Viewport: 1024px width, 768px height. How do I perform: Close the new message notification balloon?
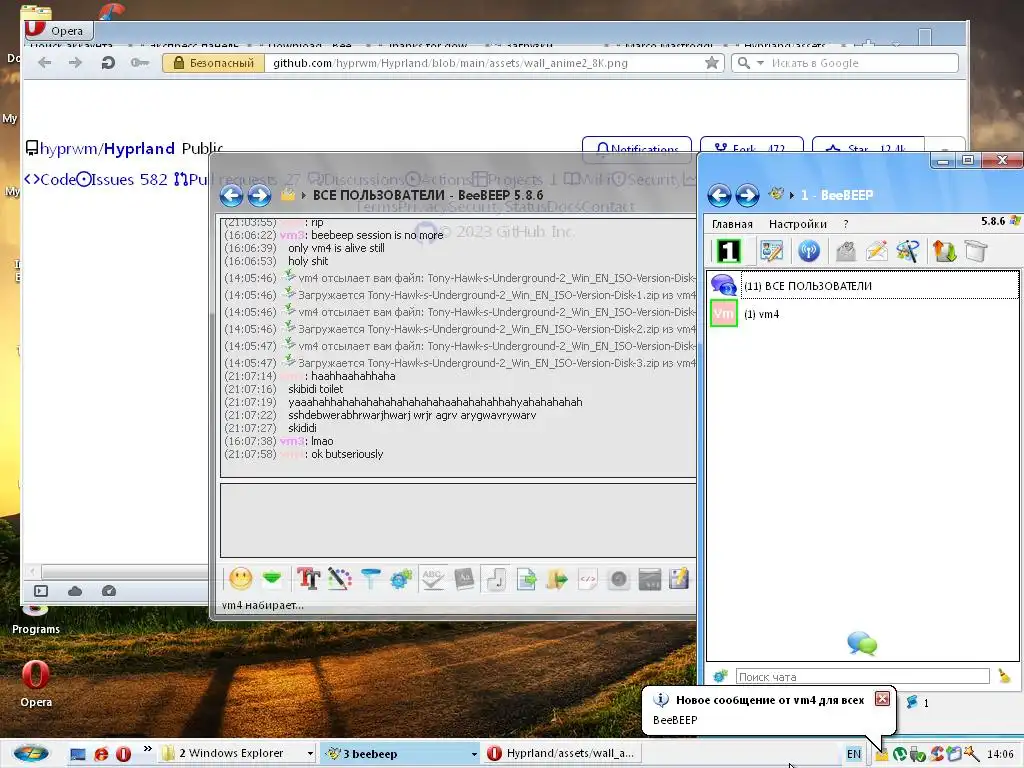[x=882, y=699]
